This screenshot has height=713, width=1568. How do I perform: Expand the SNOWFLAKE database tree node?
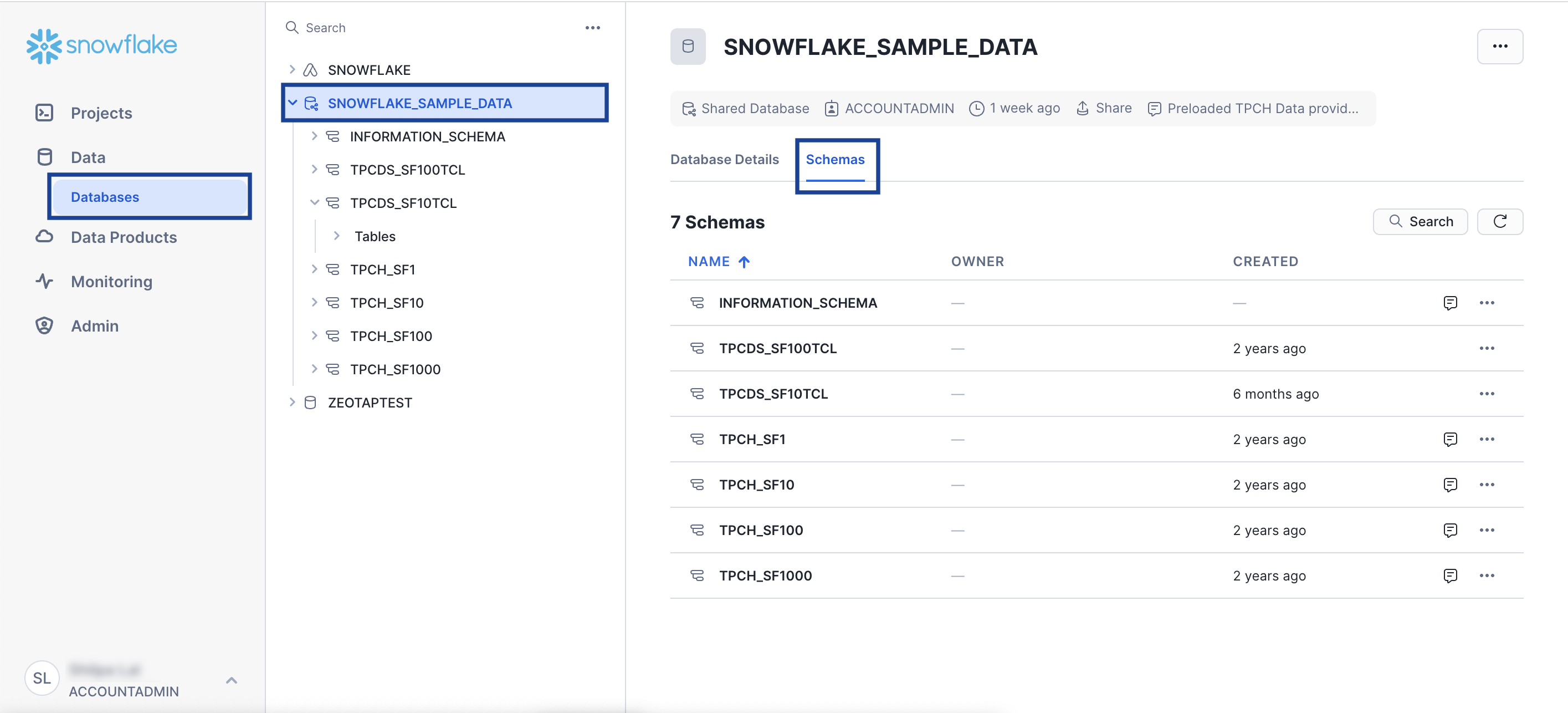[292, 70]
